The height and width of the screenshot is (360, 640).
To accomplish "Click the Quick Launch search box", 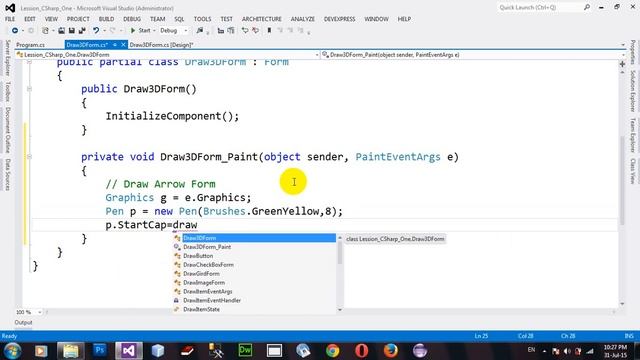I will tap(540, 7).
